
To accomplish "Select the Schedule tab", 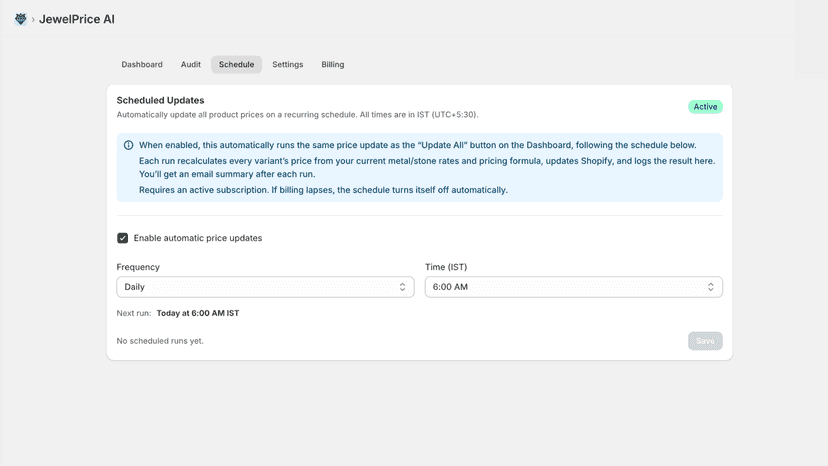I will click(x=237, y=64).
